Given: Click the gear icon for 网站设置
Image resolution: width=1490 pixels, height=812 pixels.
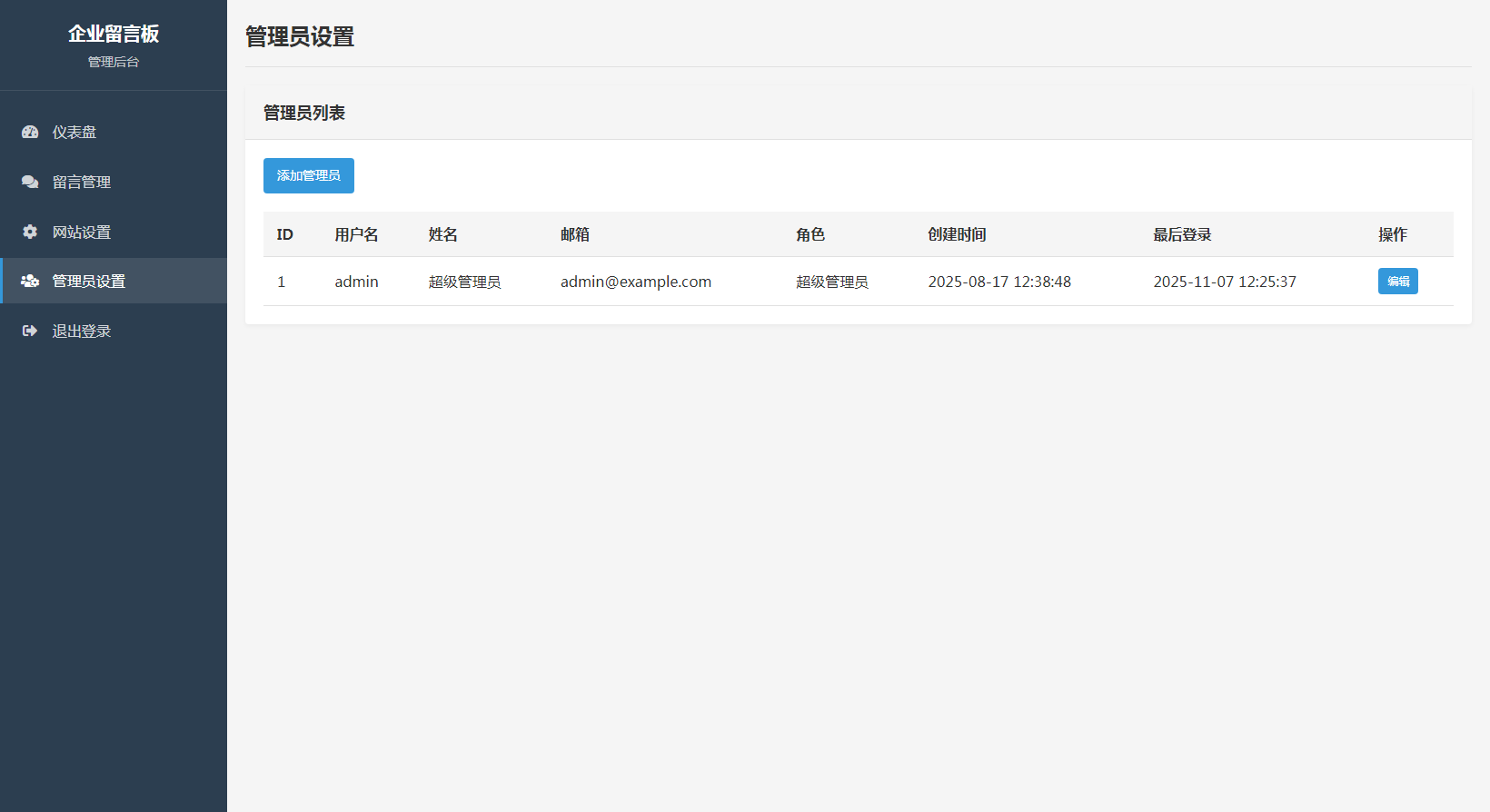Looking at the screenshot, I should 30,232.
